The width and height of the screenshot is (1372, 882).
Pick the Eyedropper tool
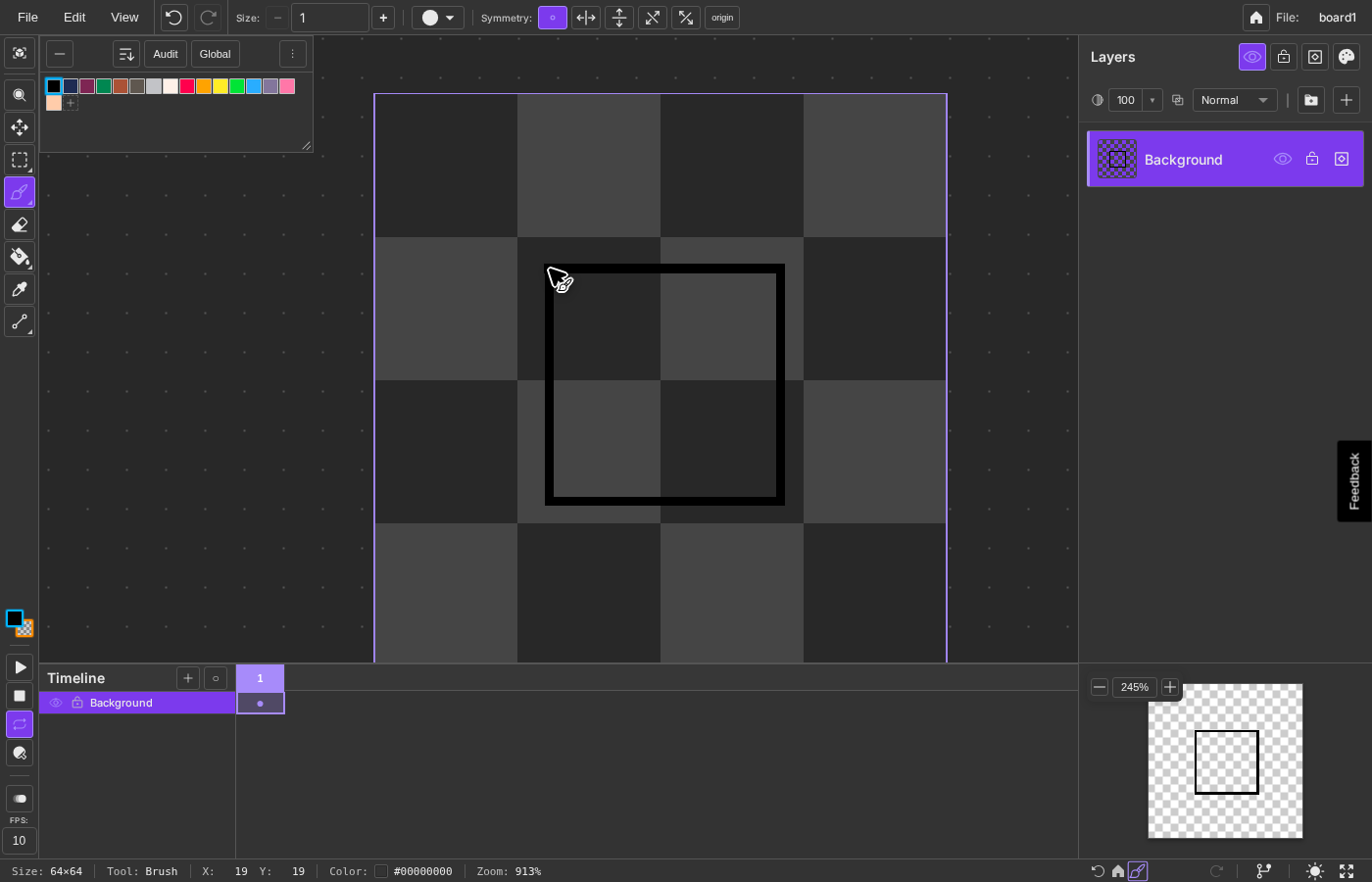coord(19,289)
